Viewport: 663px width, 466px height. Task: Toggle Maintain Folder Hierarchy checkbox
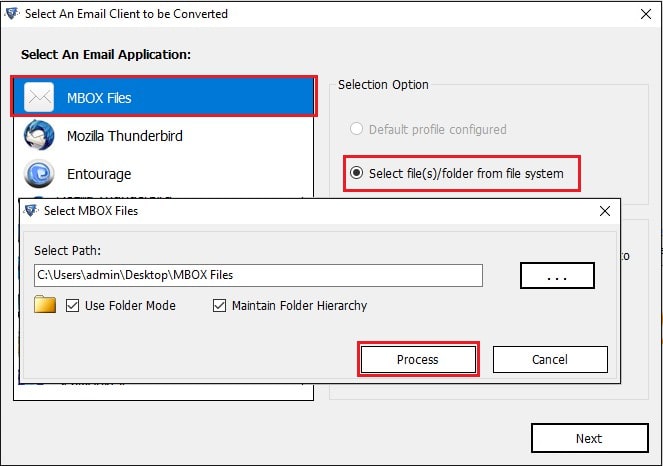coord(219,305)
